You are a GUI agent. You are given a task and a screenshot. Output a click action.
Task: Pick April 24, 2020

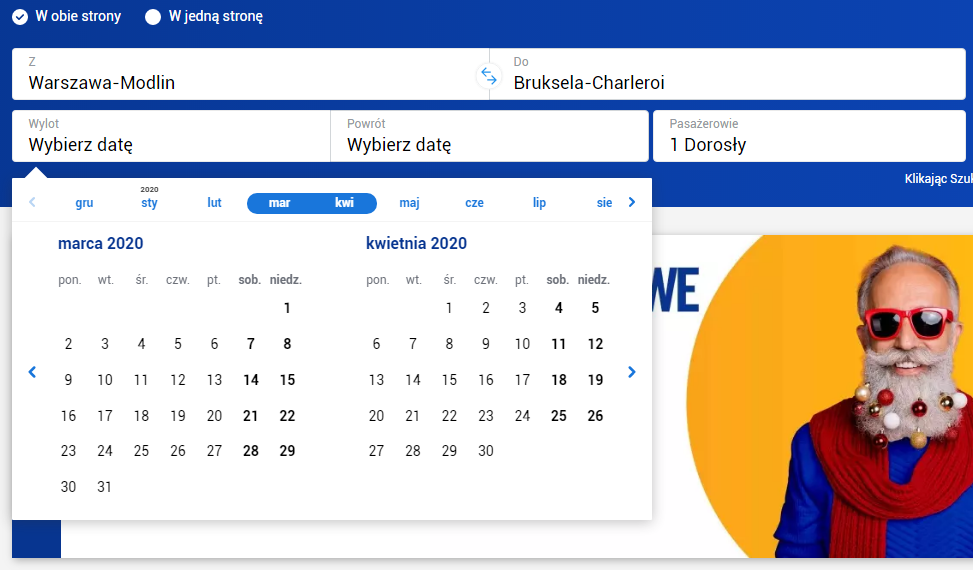point(522,416)
